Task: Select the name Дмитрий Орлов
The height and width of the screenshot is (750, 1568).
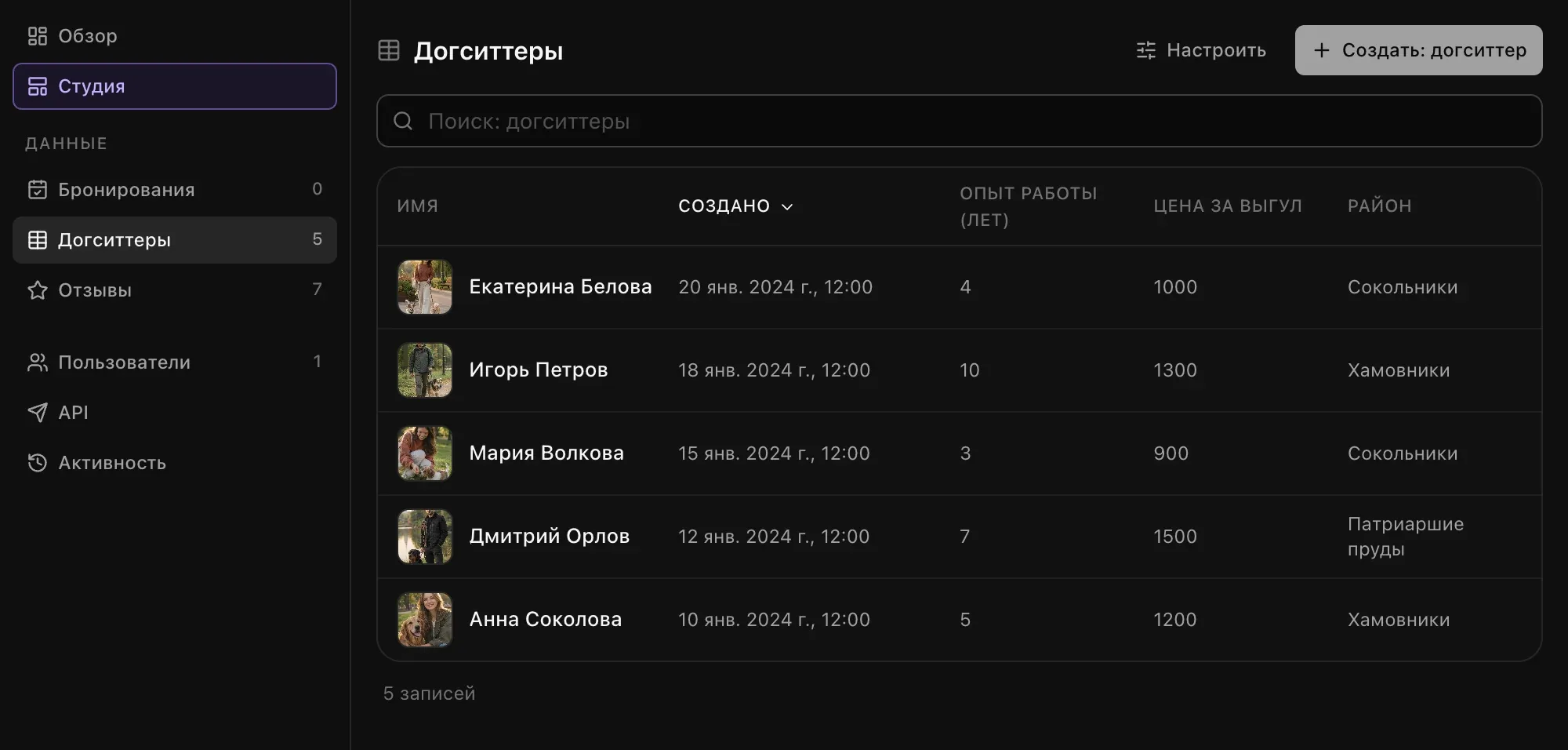Action: click(550, 537)
